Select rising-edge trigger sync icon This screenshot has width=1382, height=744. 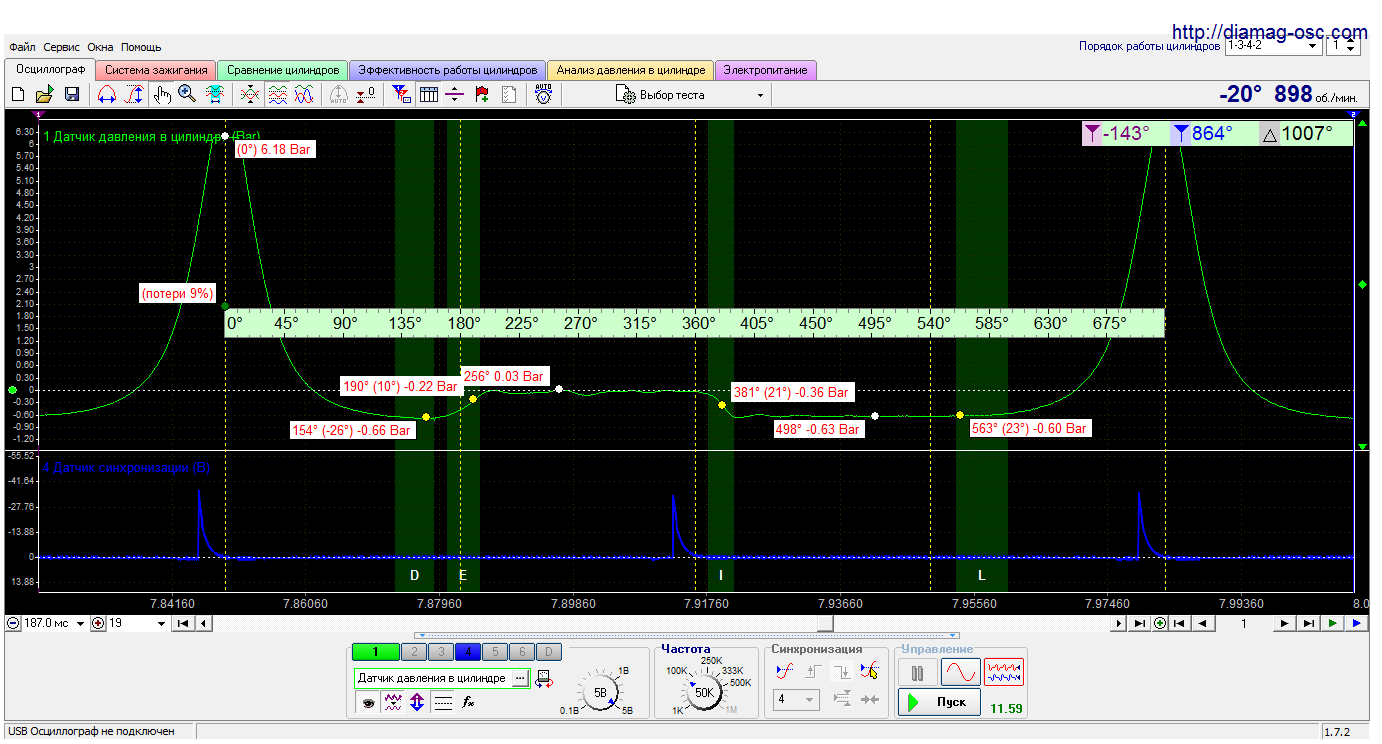[x=814, y=671]
